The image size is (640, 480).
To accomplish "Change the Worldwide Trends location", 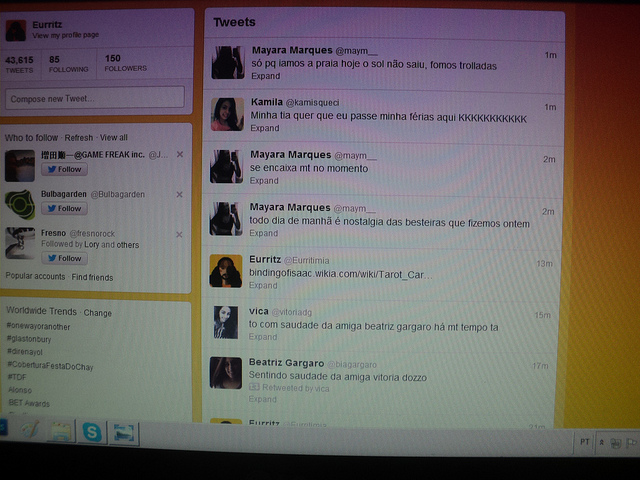I will click(x=98, y=313).
